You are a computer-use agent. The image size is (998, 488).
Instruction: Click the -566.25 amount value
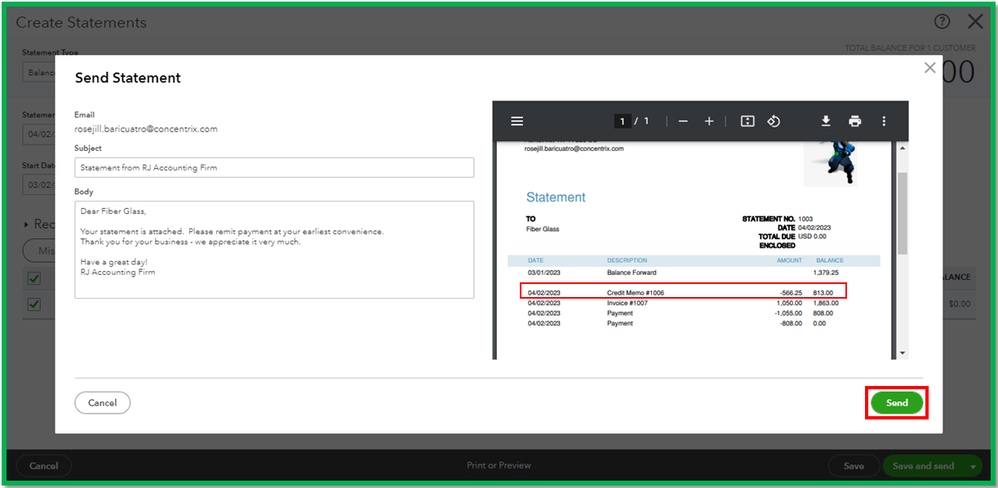click(x=791, y=293)
